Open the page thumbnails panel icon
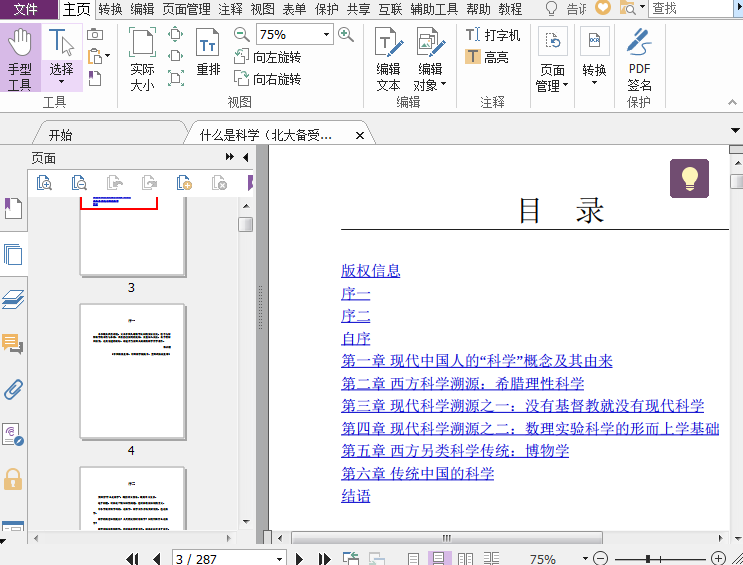 point(13,254)
